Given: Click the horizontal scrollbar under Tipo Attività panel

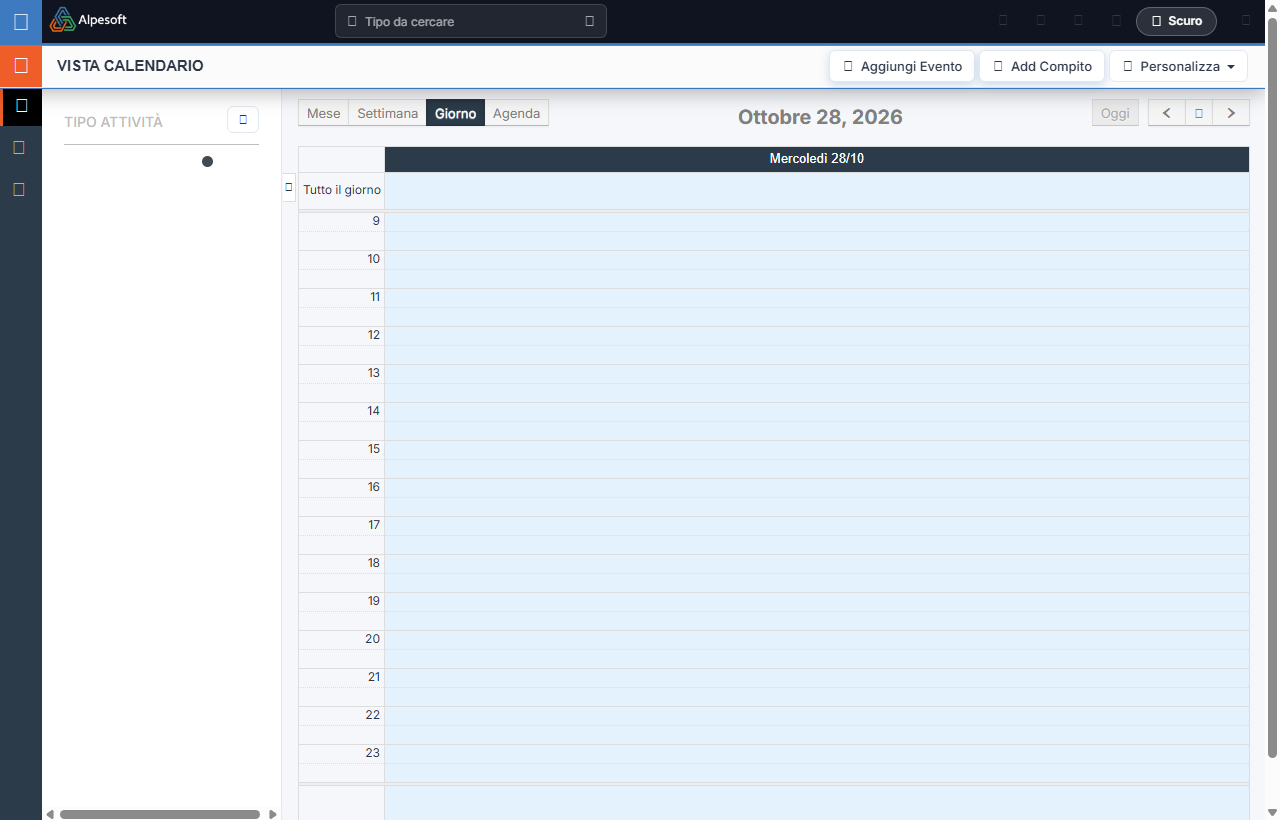Looking at the screenshot, I should pyautogui.click(x=160, y=814).
